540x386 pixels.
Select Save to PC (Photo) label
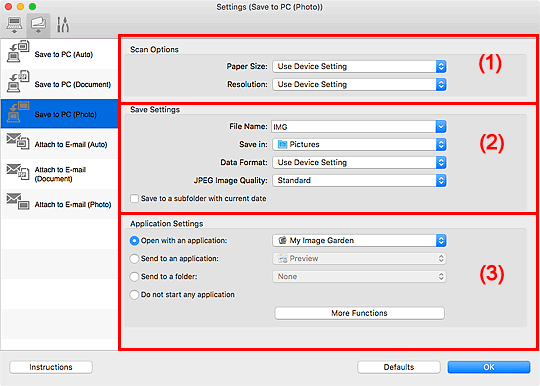pos(65,114)
